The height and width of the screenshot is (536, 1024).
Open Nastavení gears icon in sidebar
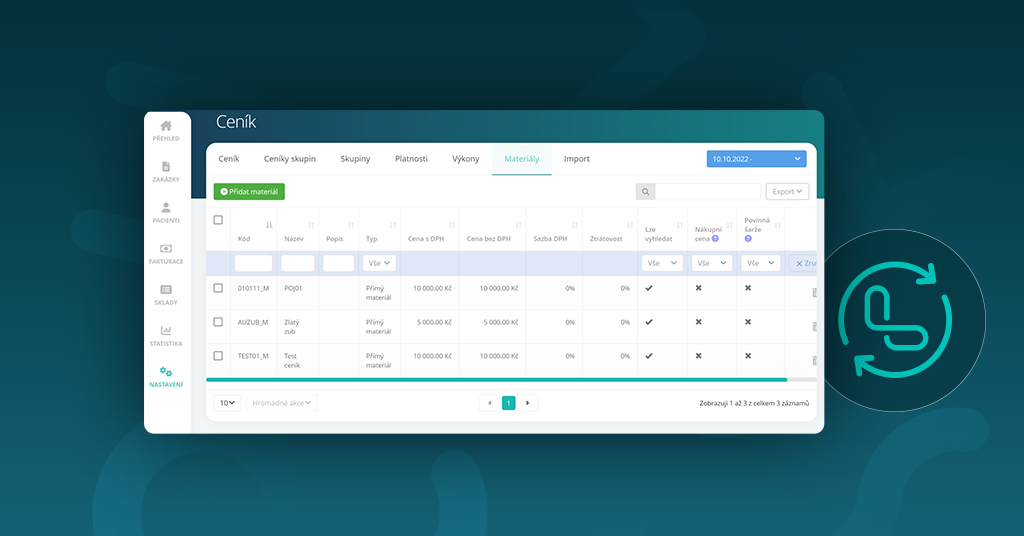tap(166, 371)
